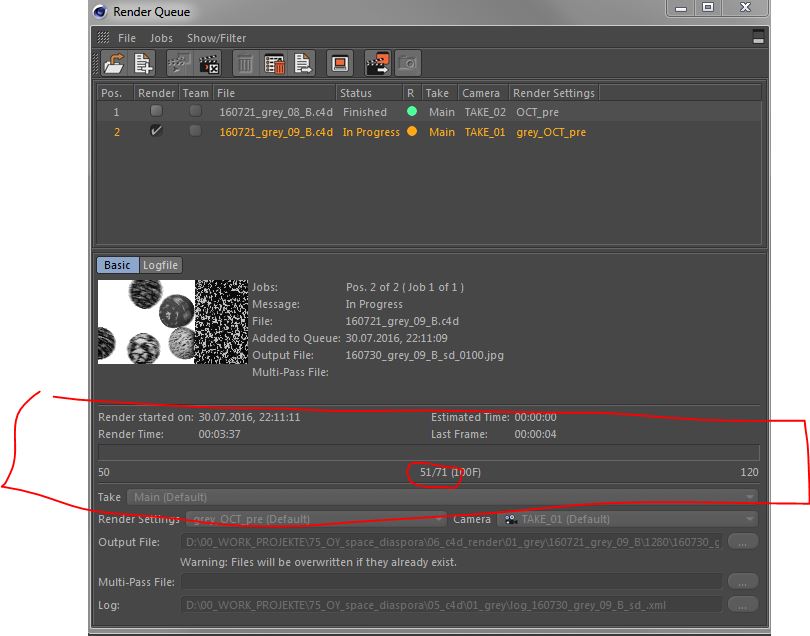Click the Log path field
Image resolution: width=810 pixels, height=636 pixels.
pos(451,604)
